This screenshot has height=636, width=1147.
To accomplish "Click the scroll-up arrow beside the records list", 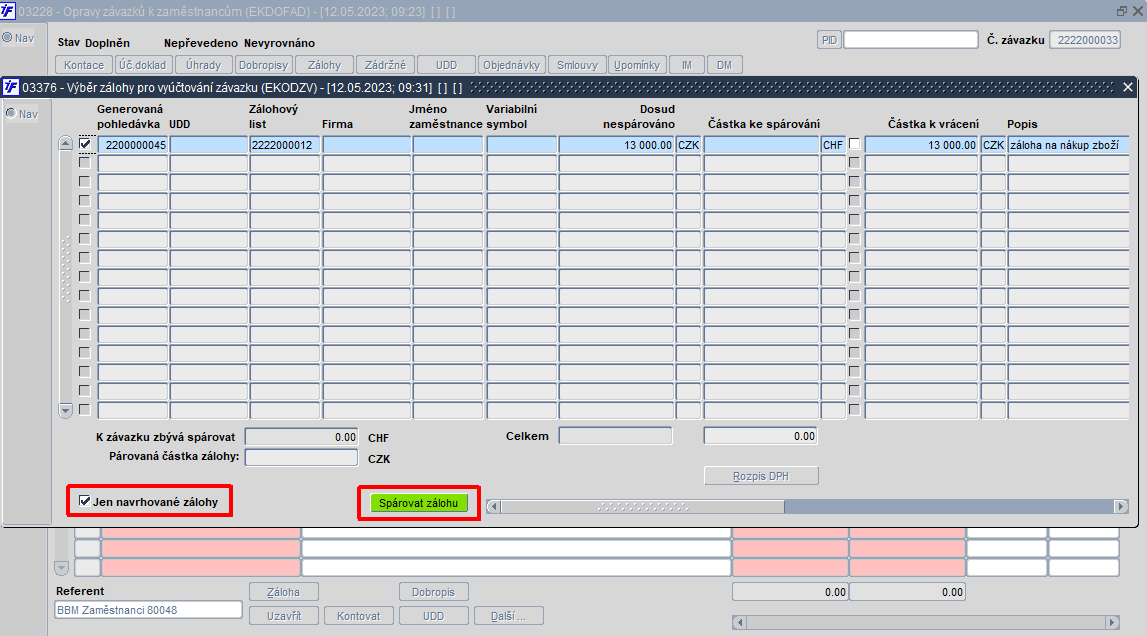I will (x=65, y=143).
